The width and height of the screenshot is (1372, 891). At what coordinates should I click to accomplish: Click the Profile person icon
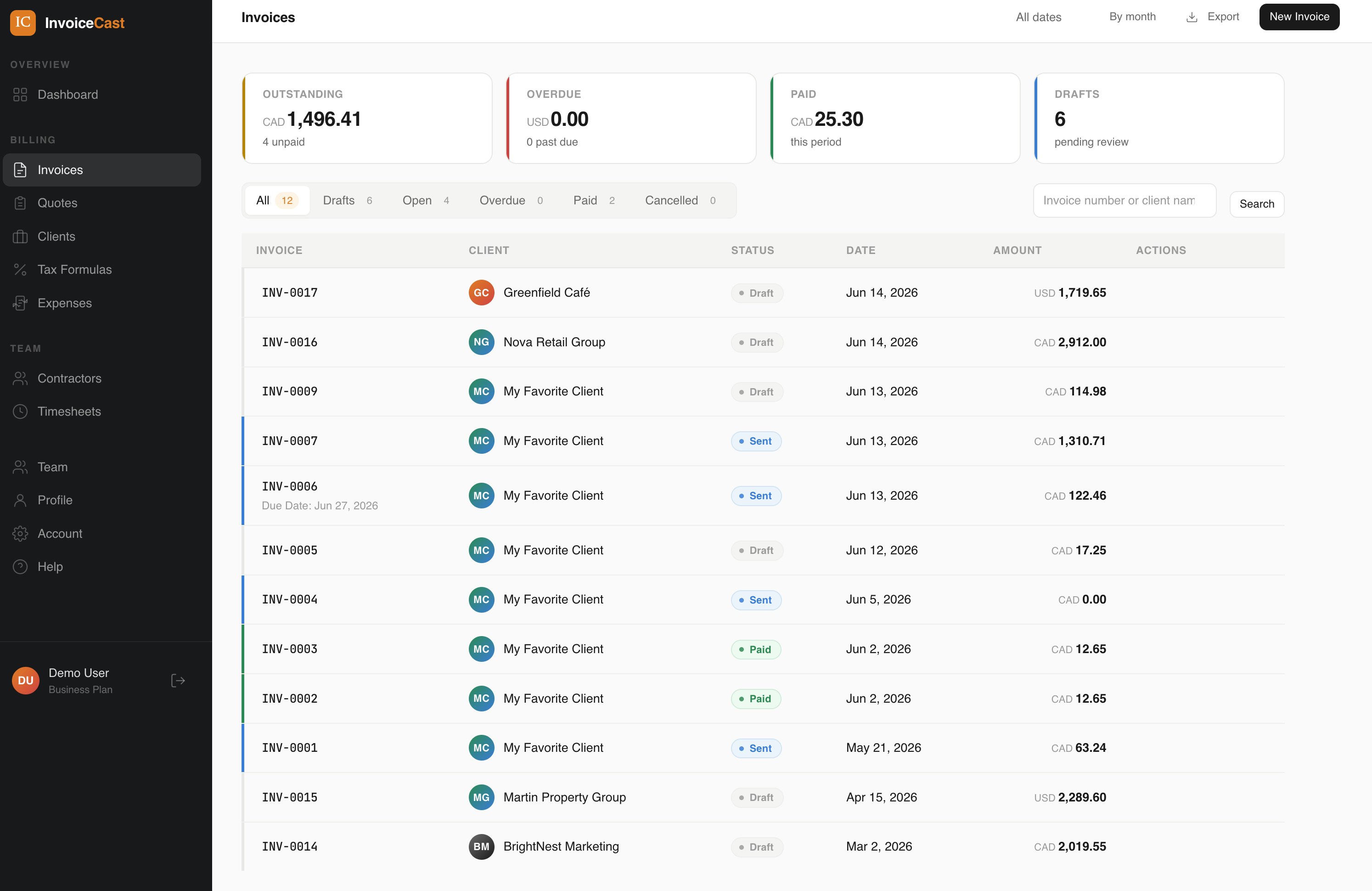pos(20,500)
